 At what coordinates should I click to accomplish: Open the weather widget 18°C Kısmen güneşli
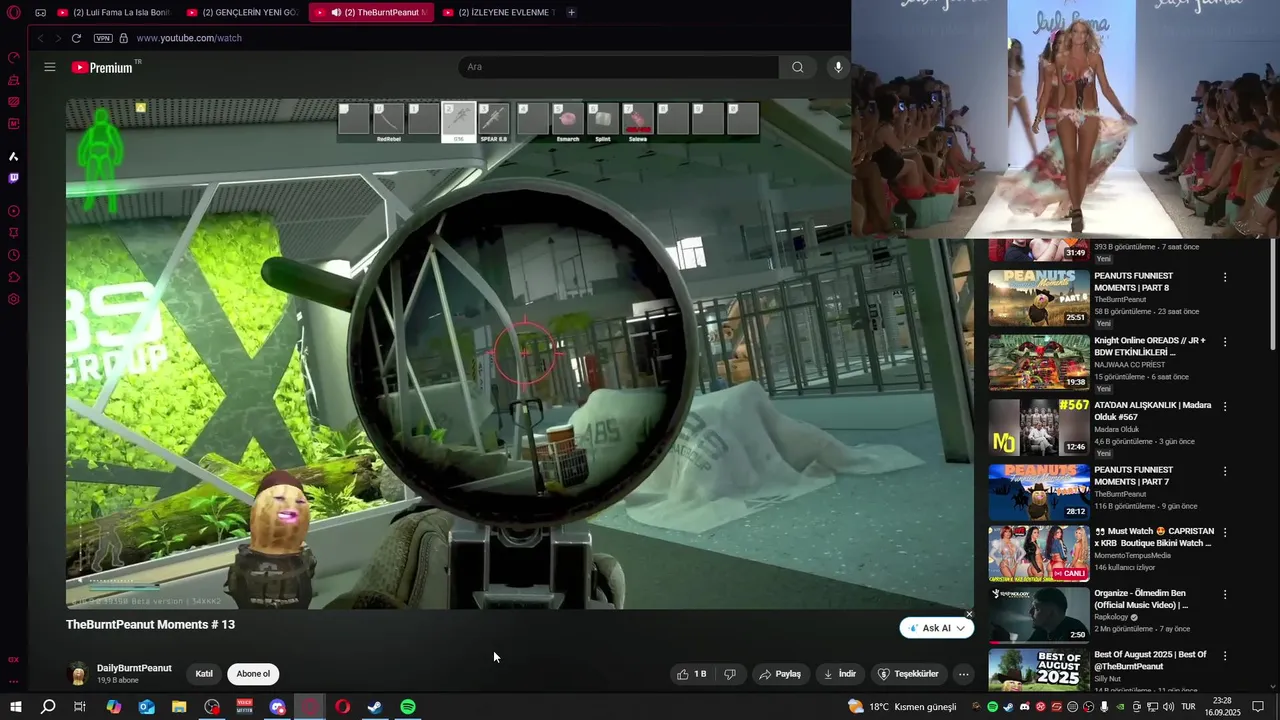coord(902,707)
